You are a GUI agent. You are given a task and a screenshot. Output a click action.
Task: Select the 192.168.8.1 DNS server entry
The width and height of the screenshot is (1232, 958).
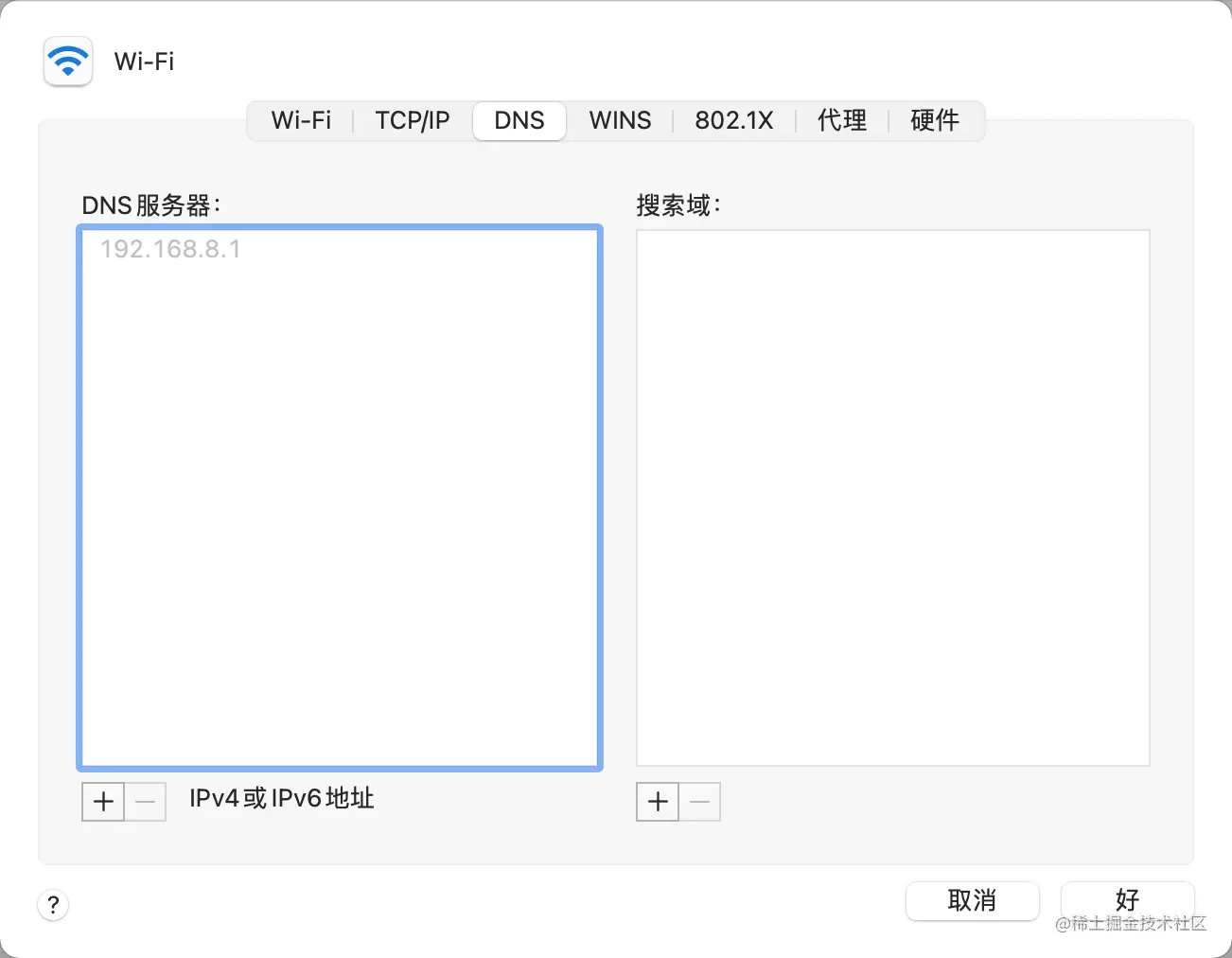340,249
